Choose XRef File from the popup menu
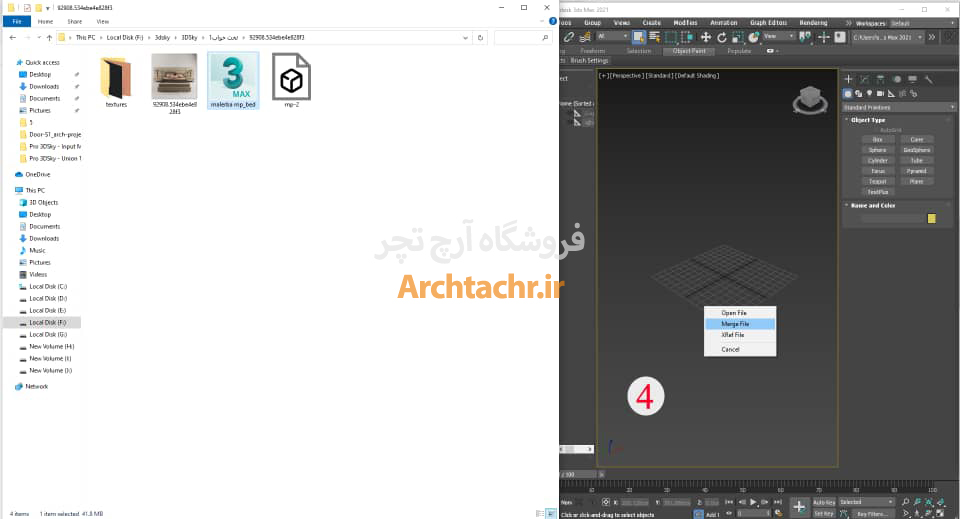The height and width of the screenshot is (519, 960). point(740,335)
